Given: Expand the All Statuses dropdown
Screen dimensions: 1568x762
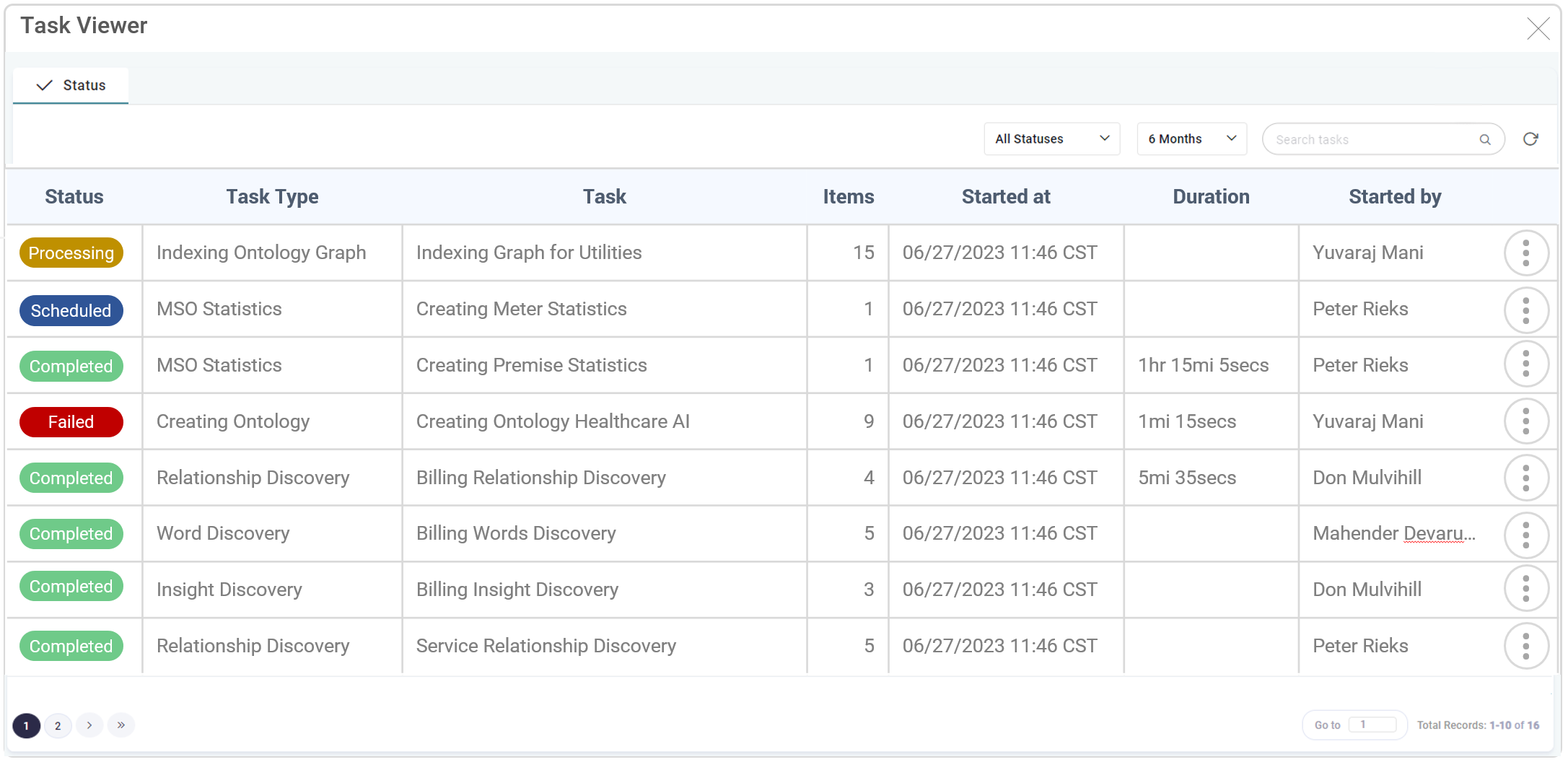Looking at the screenshot, I should click(1051, 139).
